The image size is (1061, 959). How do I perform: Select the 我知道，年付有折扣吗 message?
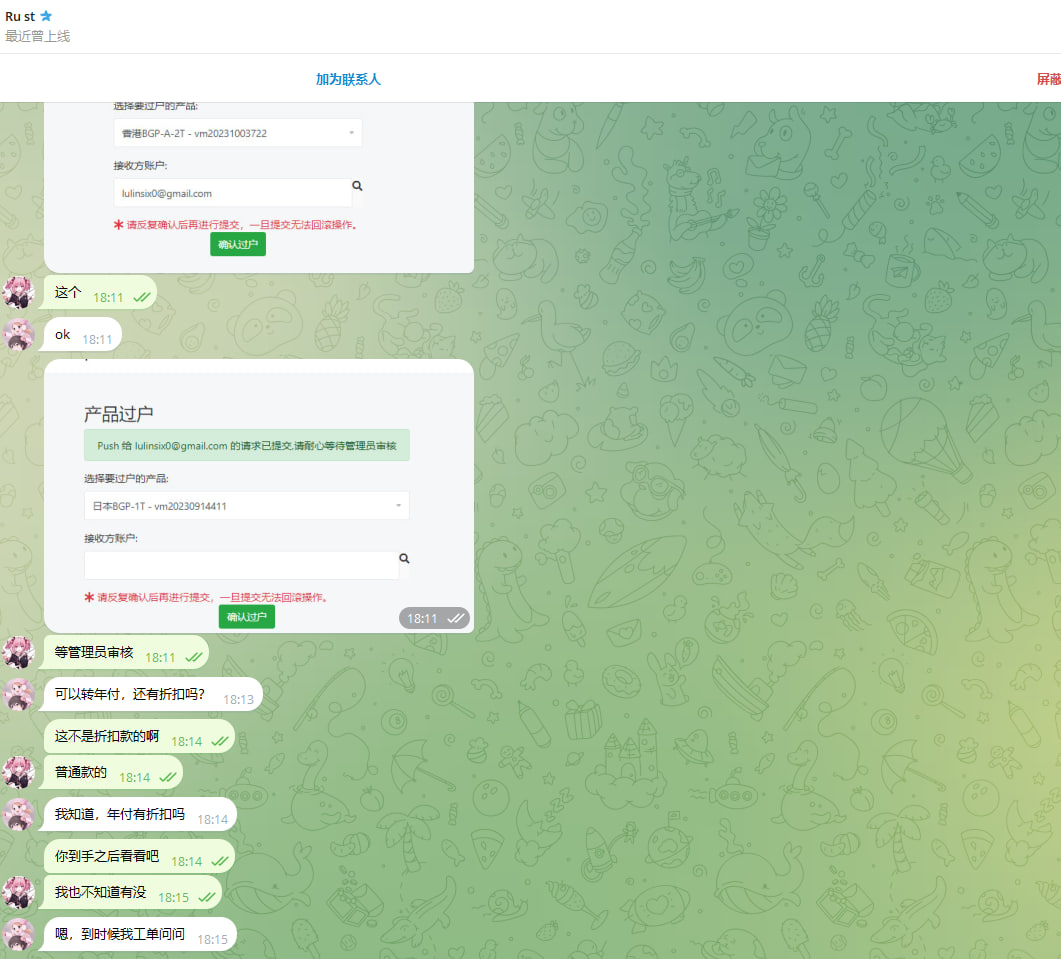point(140,814)
